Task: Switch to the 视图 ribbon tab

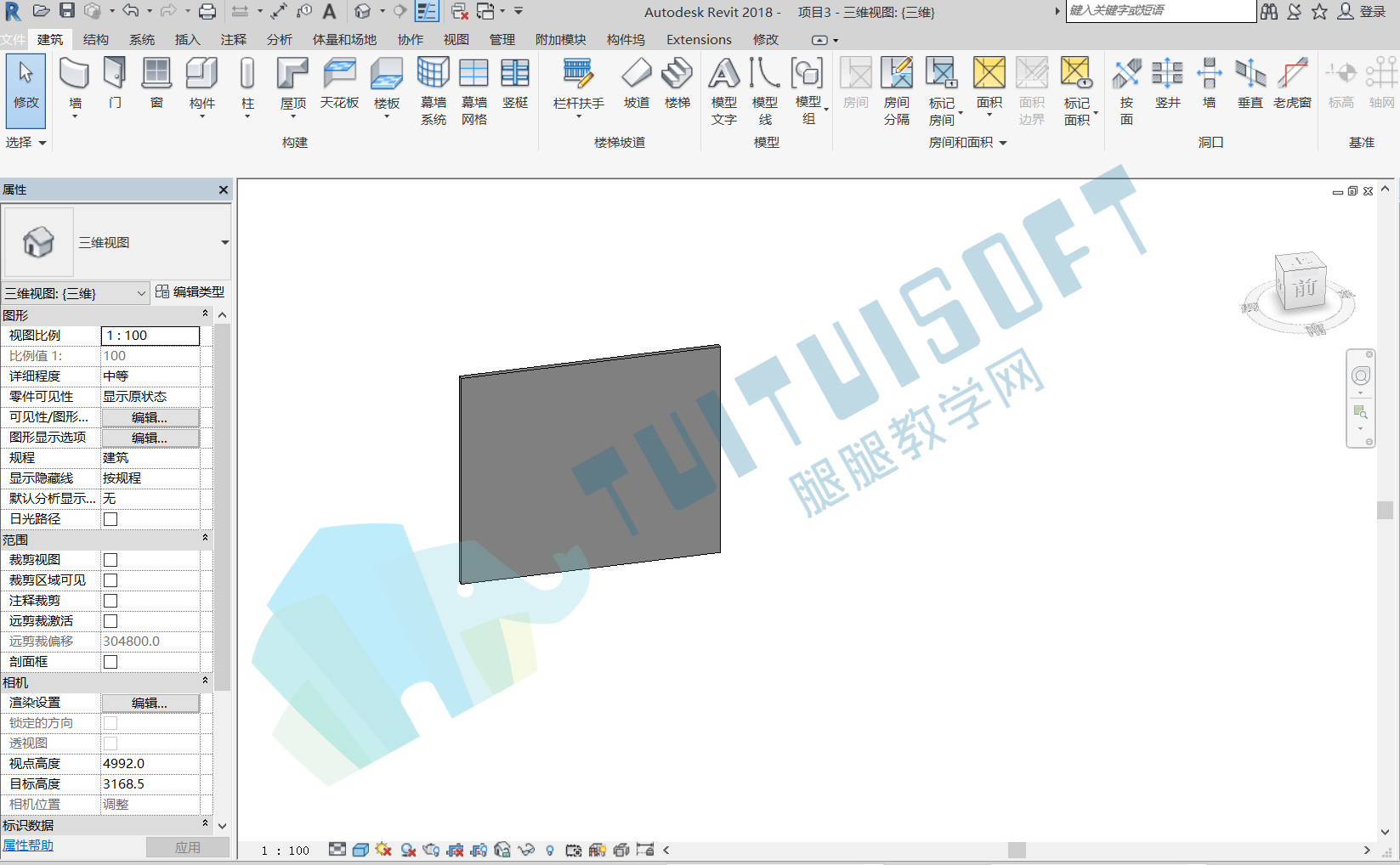Action: pyautogui.click(x=456, y=40)
